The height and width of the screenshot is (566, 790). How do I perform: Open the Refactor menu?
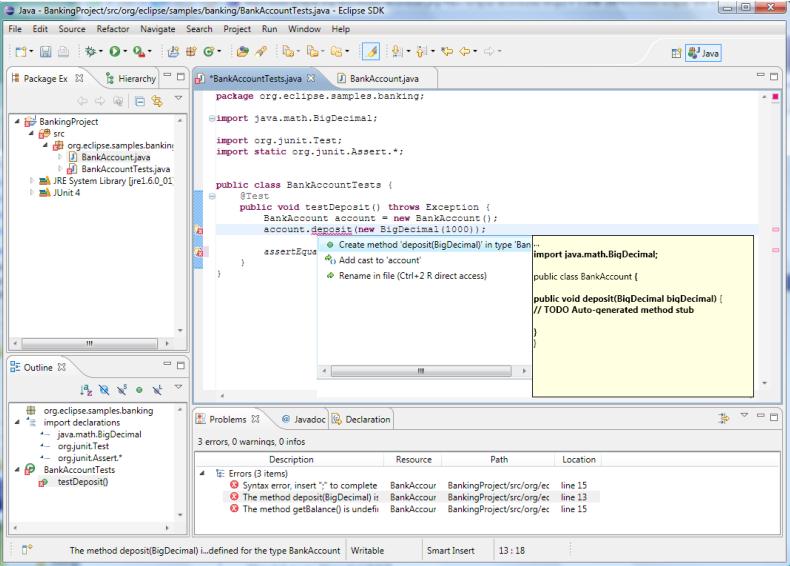pyautogui.click(x=113, y=29)
